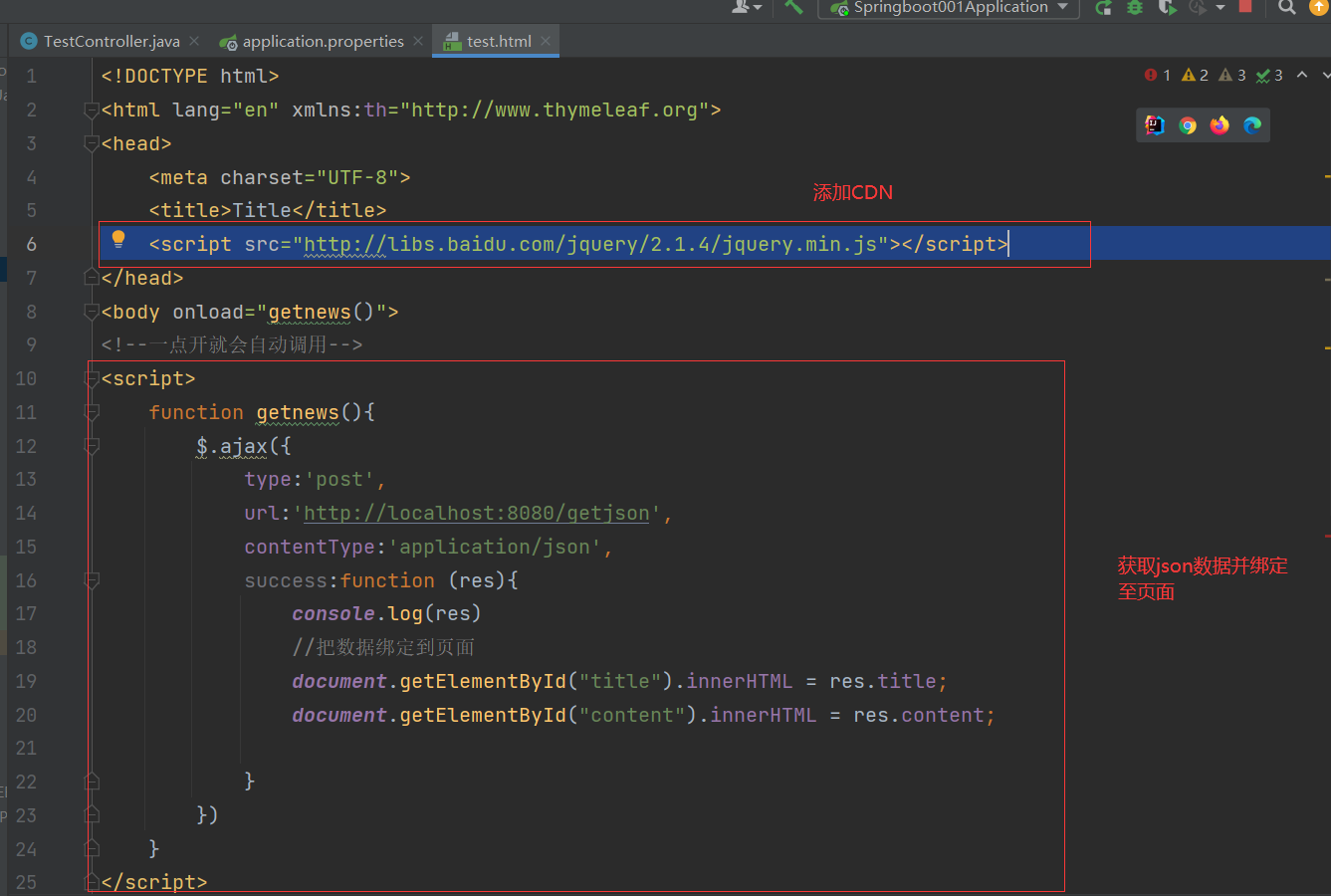Viewport: 1331px width, 896px height.
Task: Click the weak warning indicator showing 3
Action: [x=1232, y=75]
